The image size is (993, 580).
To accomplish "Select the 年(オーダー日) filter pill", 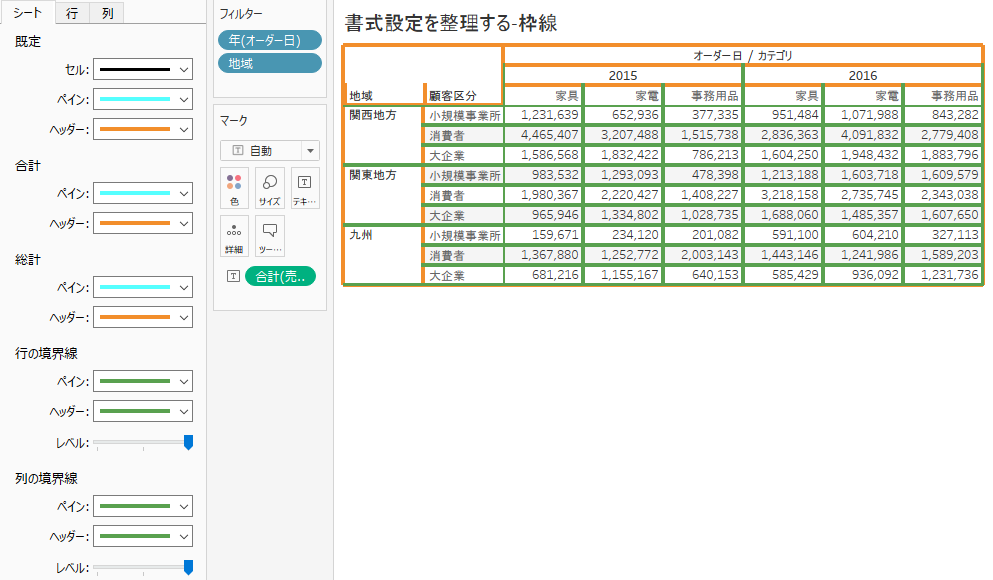I will pos(270,41).
